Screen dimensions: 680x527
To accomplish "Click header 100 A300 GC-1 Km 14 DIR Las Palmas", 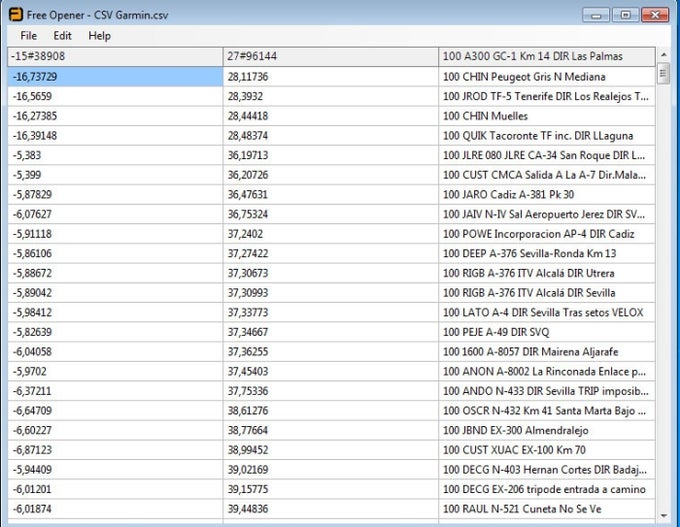I will (547, 56).
